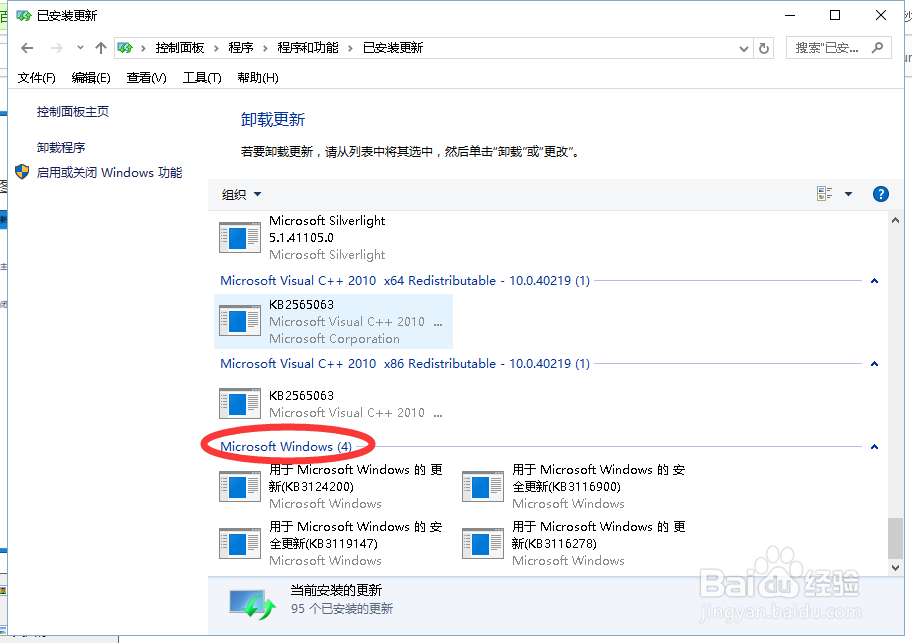Maximize the 已安装更新 window
The width and height of the screenshot is (912, 643).
[835, 16]
